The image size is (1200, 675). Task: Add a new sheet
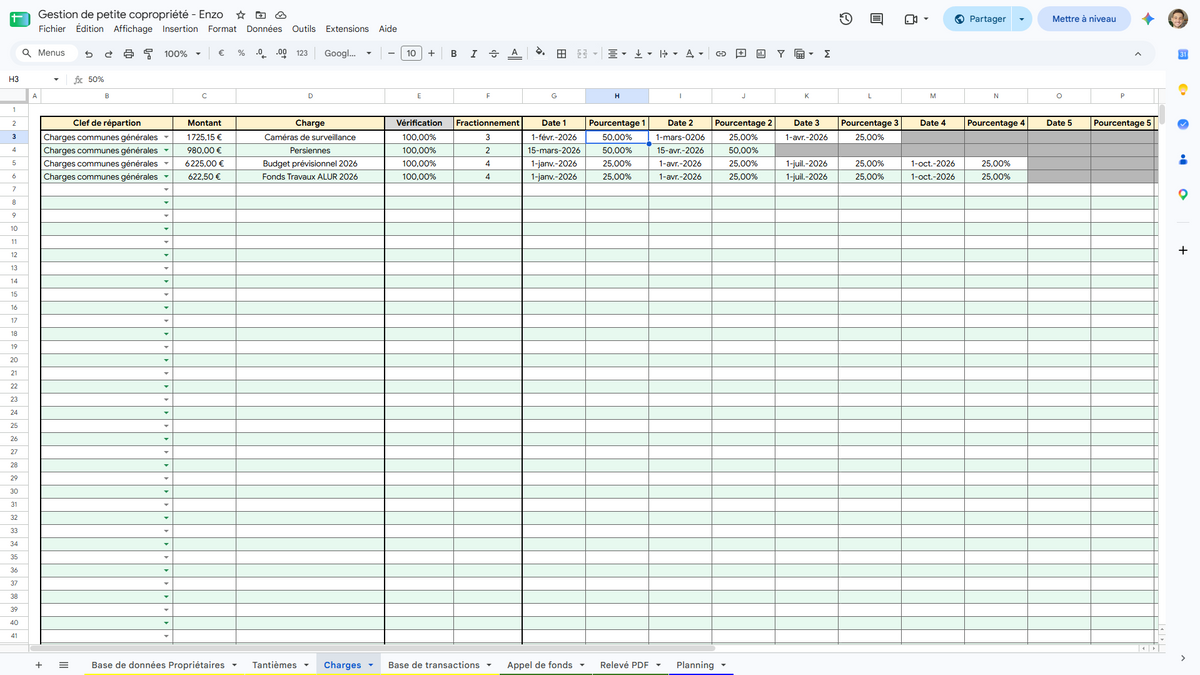point(39,665)
